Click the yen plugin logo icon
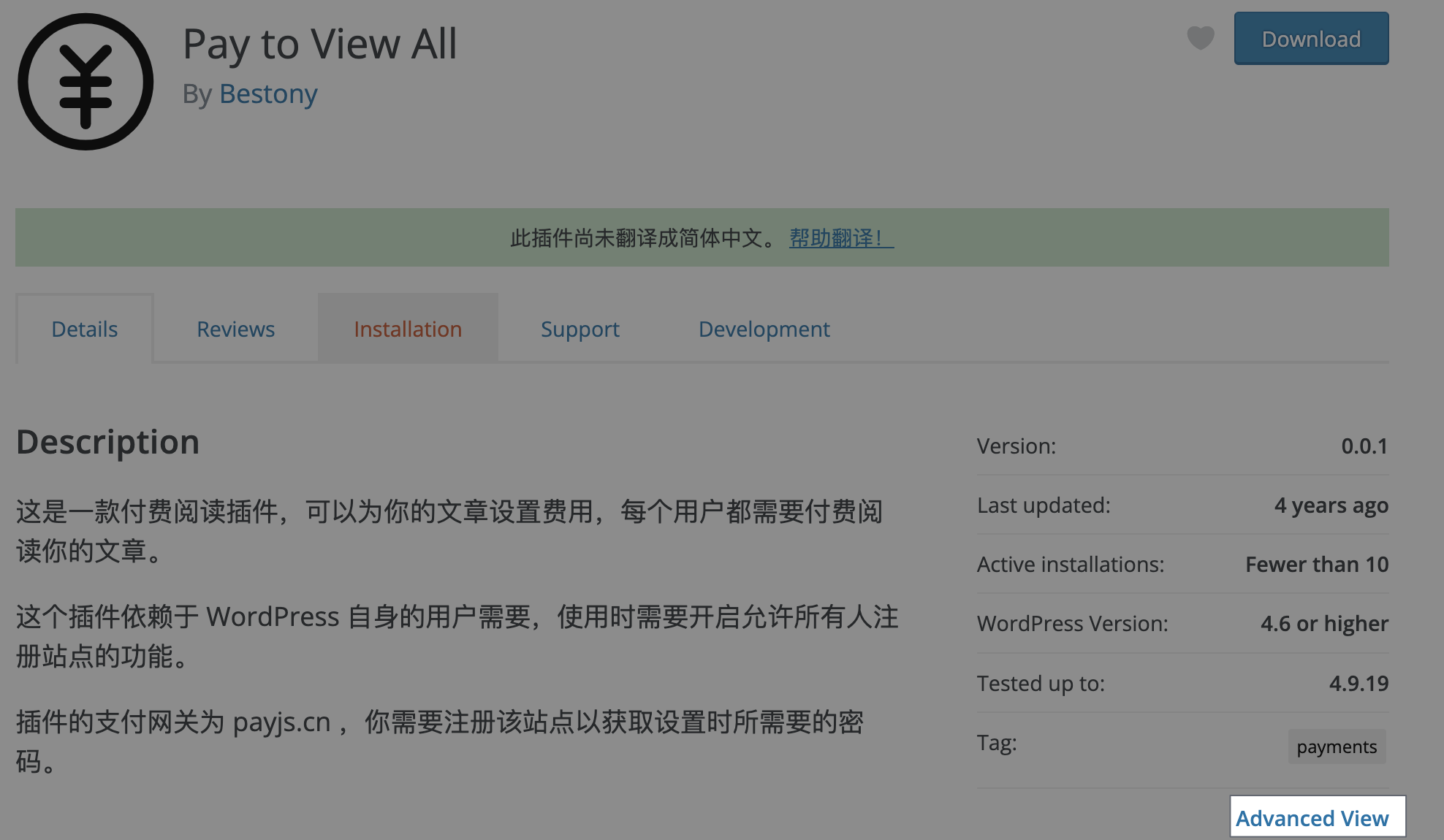Viewport: 1444px width, 840px height. [x=85, y=82]
